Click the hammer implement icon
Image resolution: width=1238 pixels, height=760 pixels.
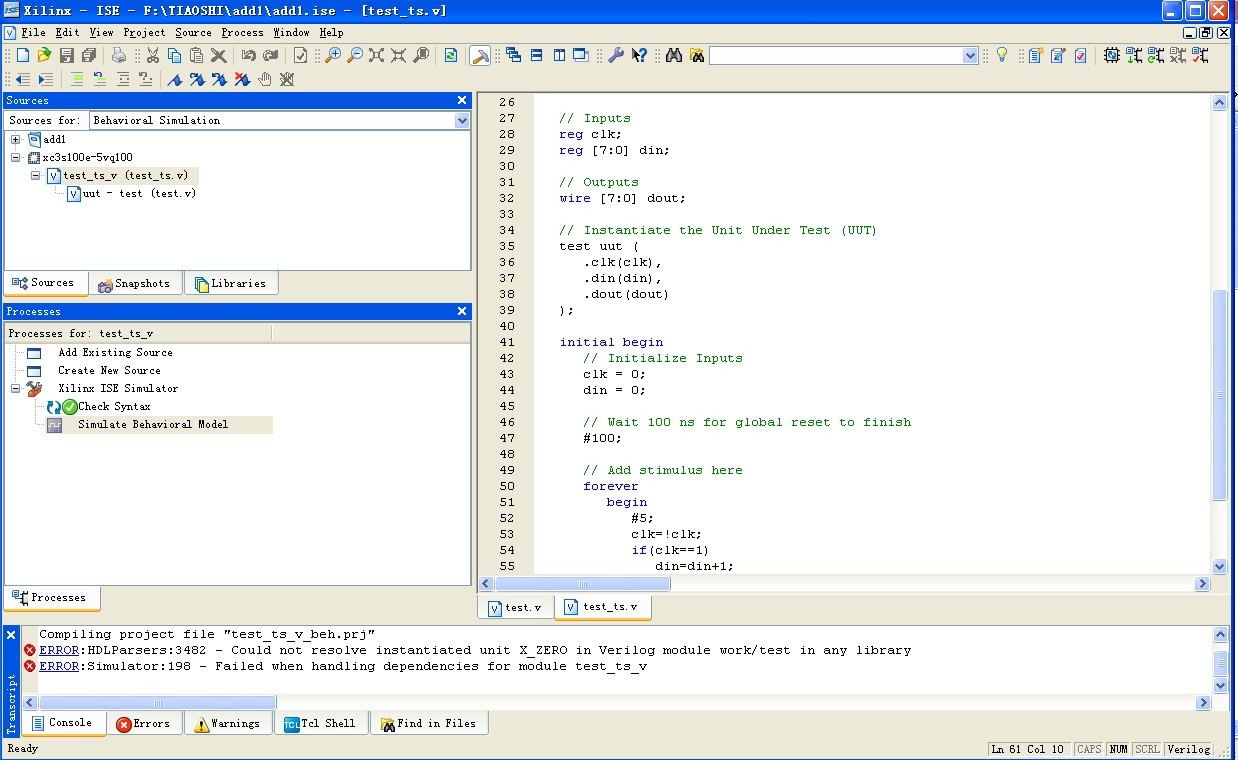click(480, 56)
